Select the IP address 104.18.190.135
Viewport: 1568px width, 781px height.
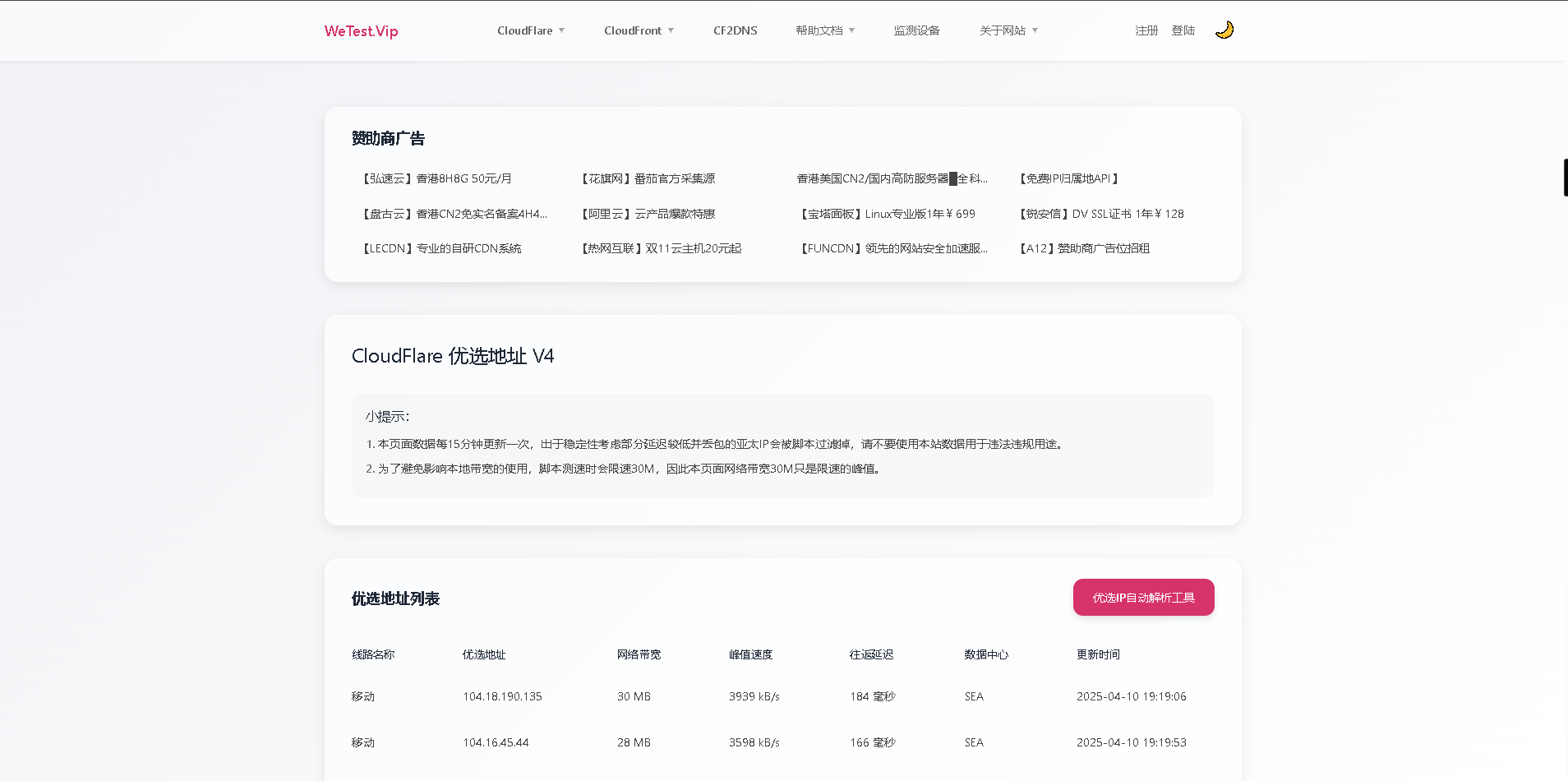(502, 696)
